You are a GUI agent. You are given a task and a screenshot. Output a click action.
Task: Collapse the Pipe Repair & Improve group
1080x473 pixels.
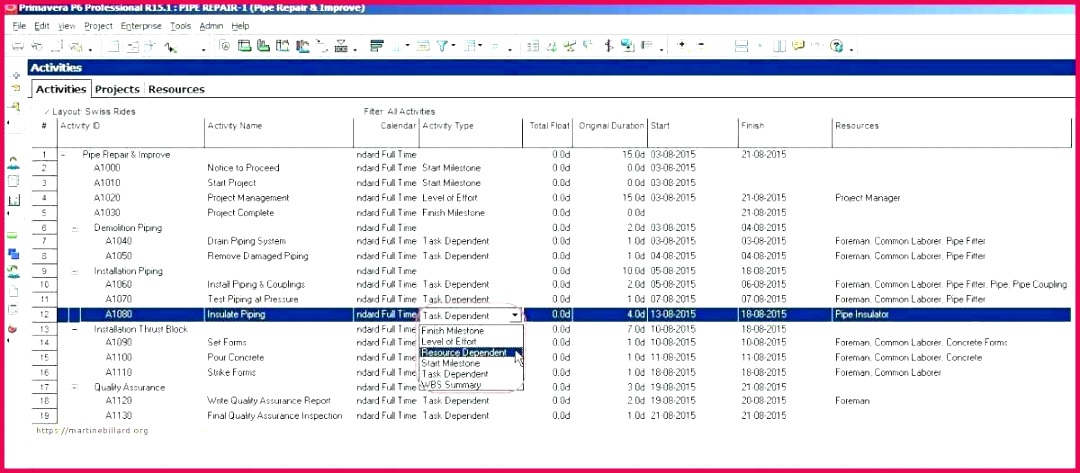63,155
